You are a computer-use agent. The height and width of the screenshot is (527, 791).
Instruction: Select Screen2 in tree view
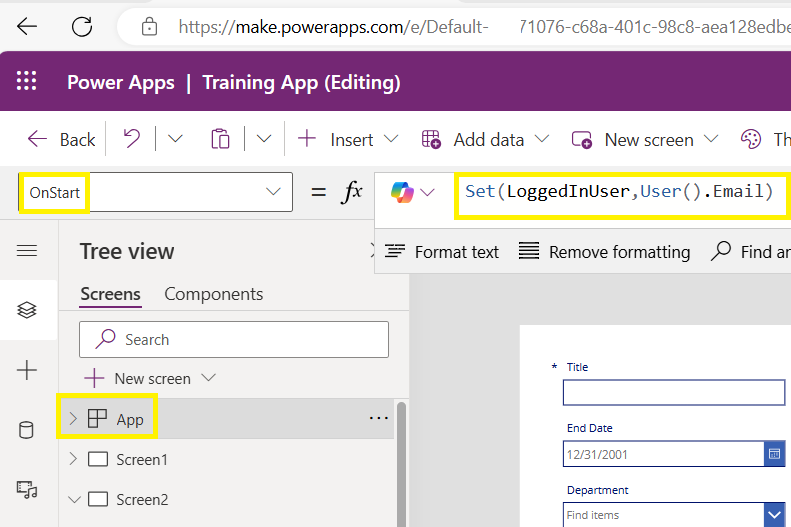142,499
